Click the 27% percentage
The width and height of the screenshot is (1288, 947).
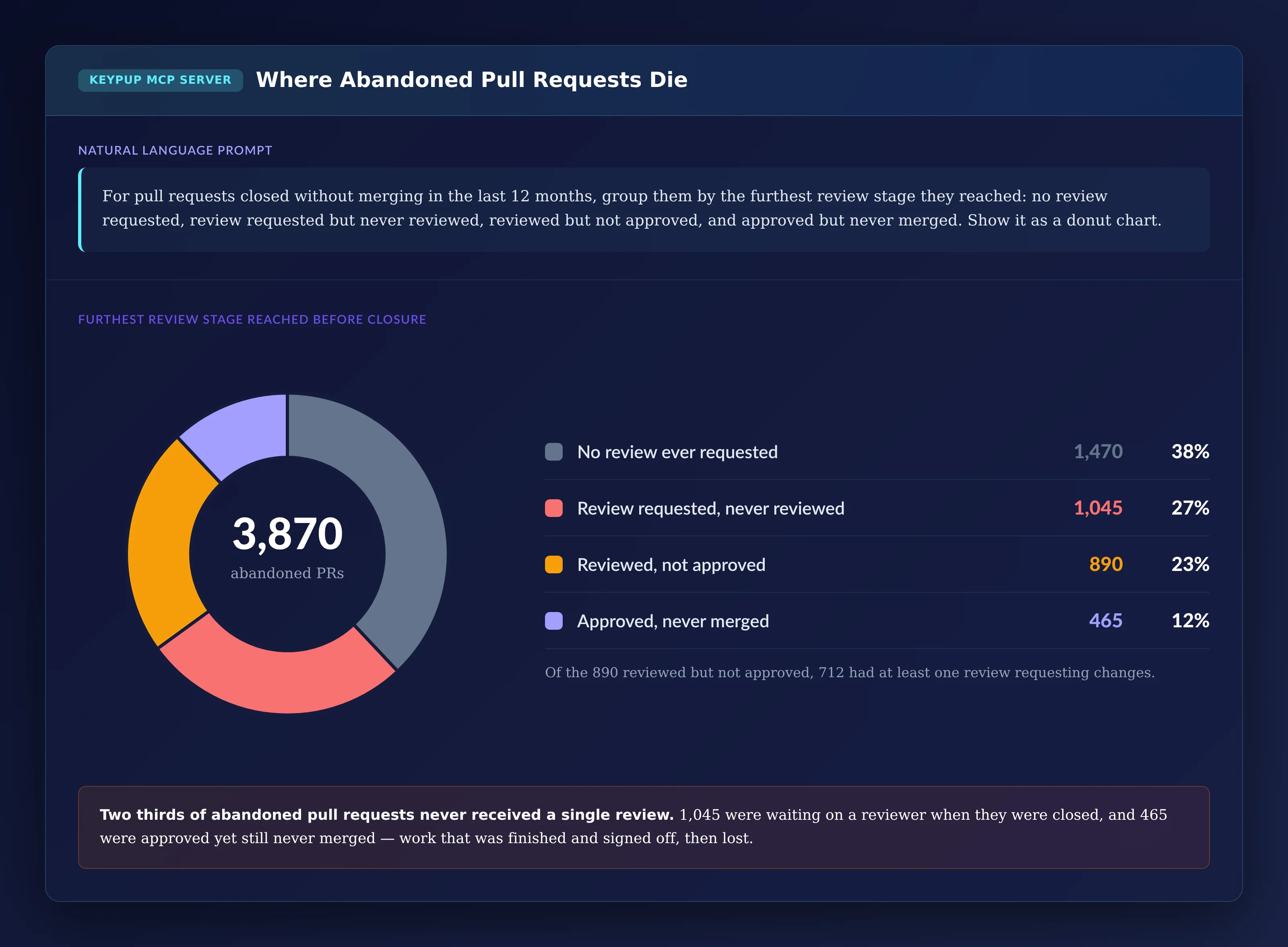point(1190,508)
